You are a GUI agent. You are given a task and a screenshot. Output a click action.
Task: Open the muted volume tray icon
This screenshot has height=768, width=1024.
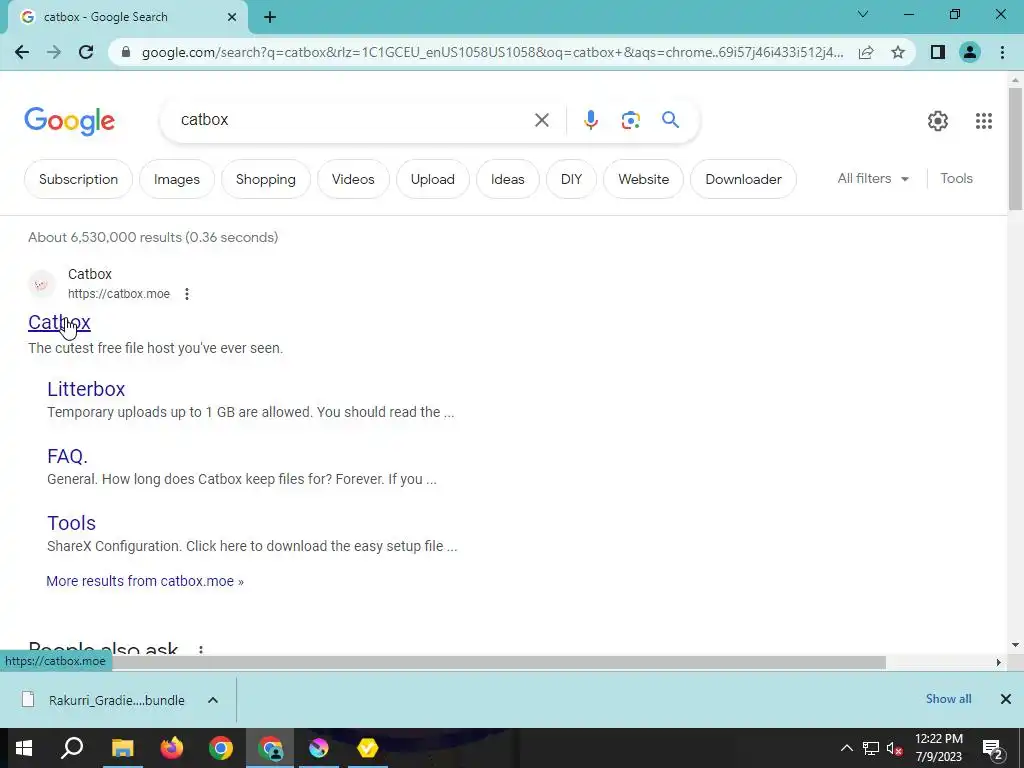click(894, 748)
